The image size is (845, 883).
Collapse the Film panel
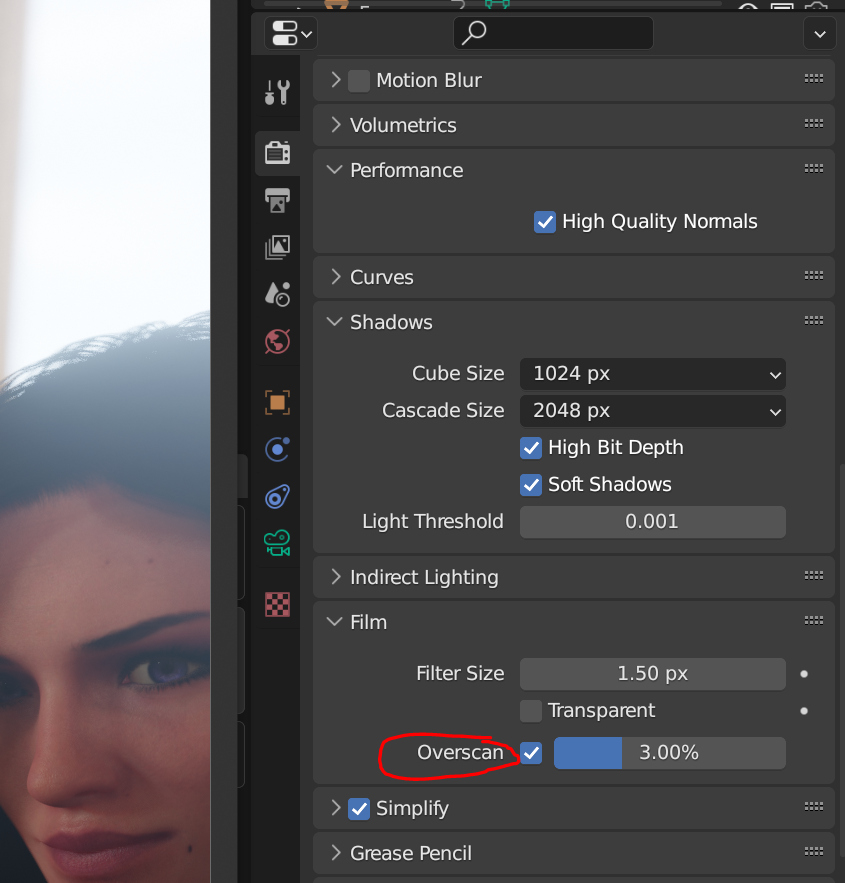click(334, 622)
